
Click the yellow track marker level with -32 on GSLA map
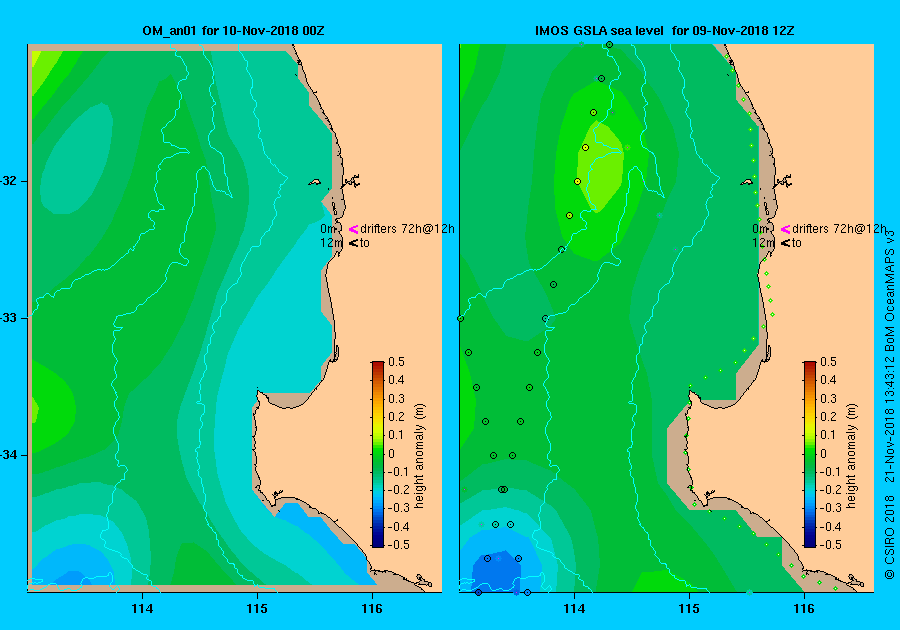coord(577,181)
